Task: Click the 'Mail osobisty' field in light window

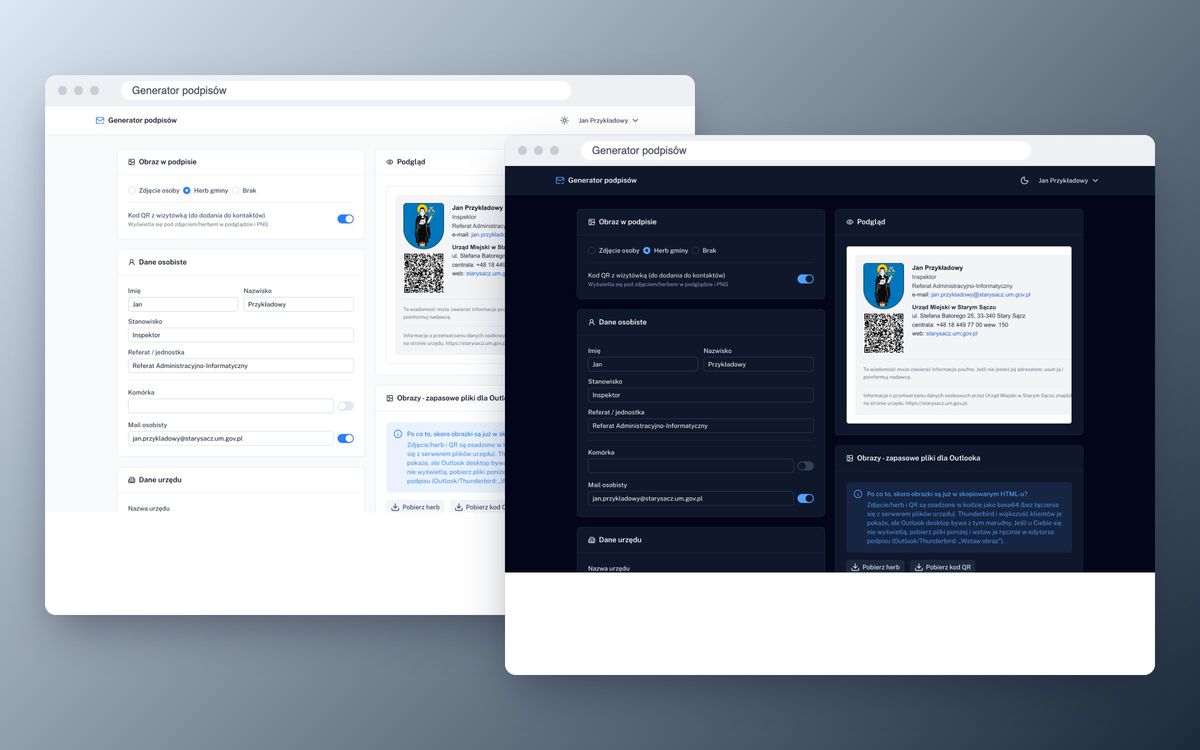Action: pyautogui.click(x=231, y=438)
